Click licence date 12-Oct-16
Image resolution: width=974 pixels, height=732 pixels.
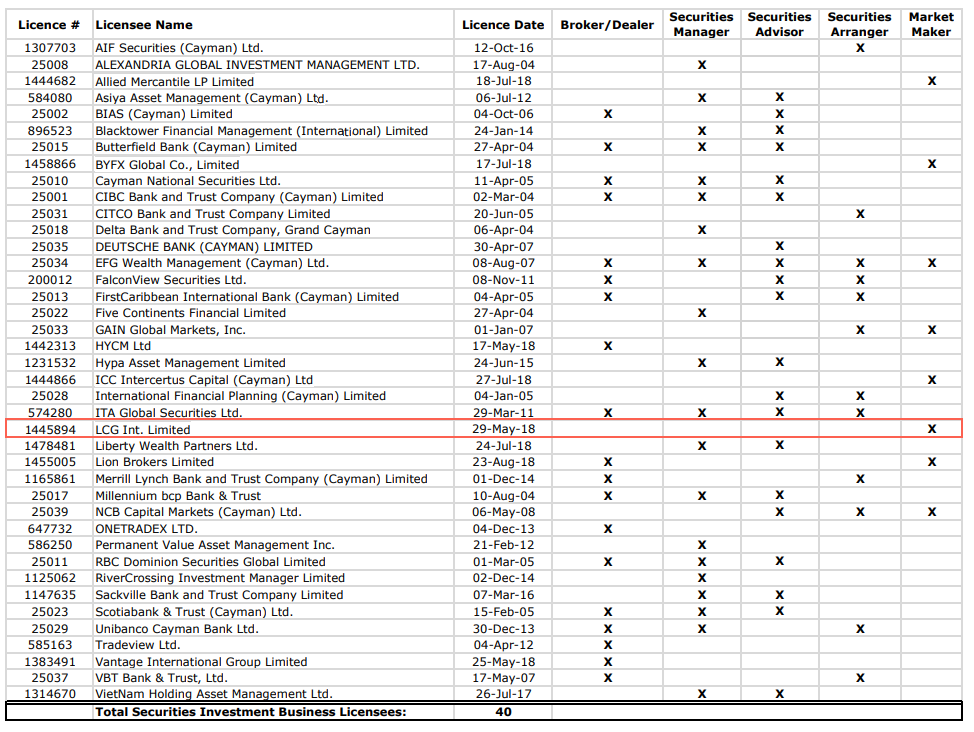503,48
